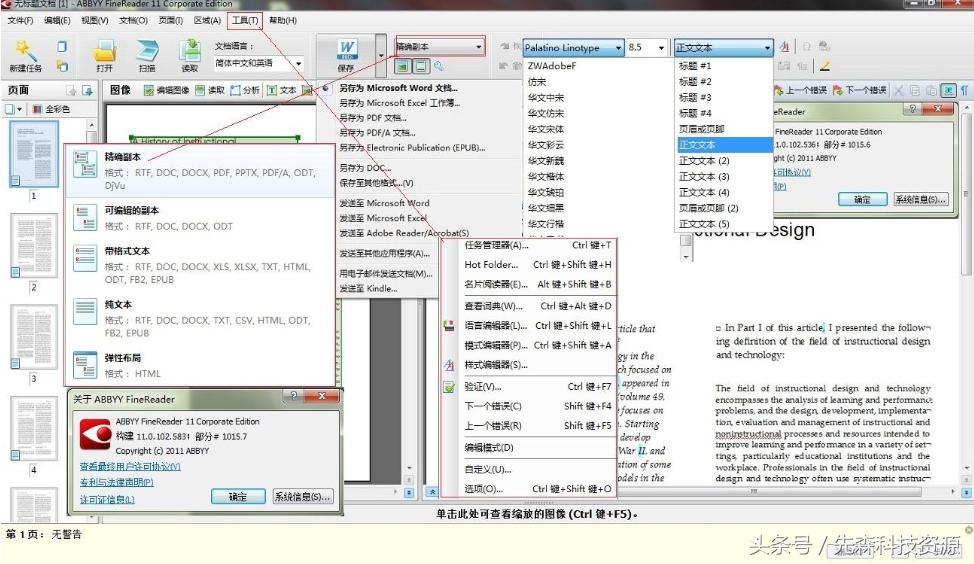Screen dimensions: 974x564
Task: Open the 文档语言 dropdown 简体中文和英语
Action: (259, 63)
